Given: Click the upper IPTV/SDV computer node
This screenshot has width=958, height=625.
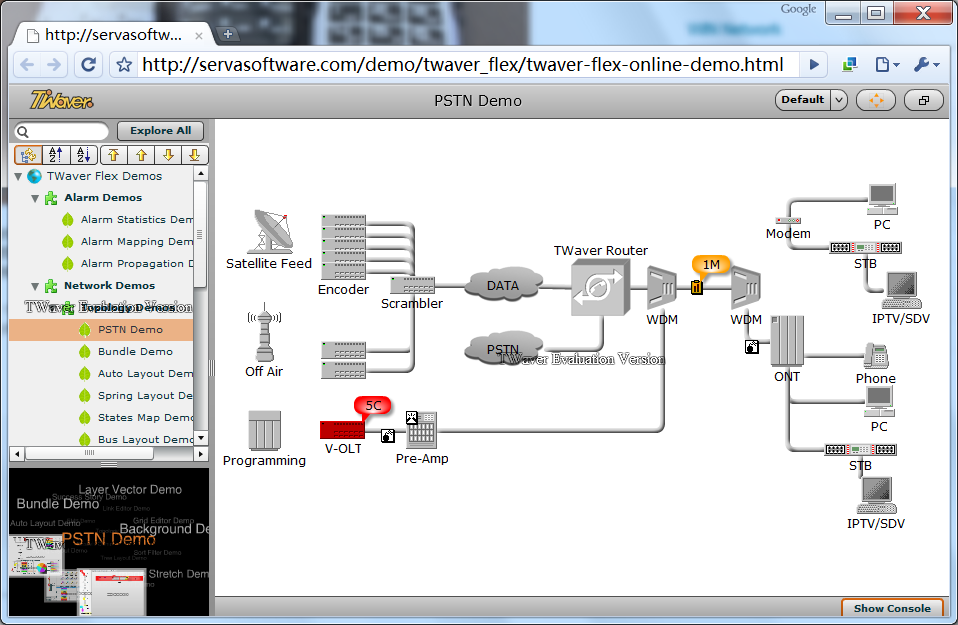Looking at the screenshot, I should click(902, 291).
